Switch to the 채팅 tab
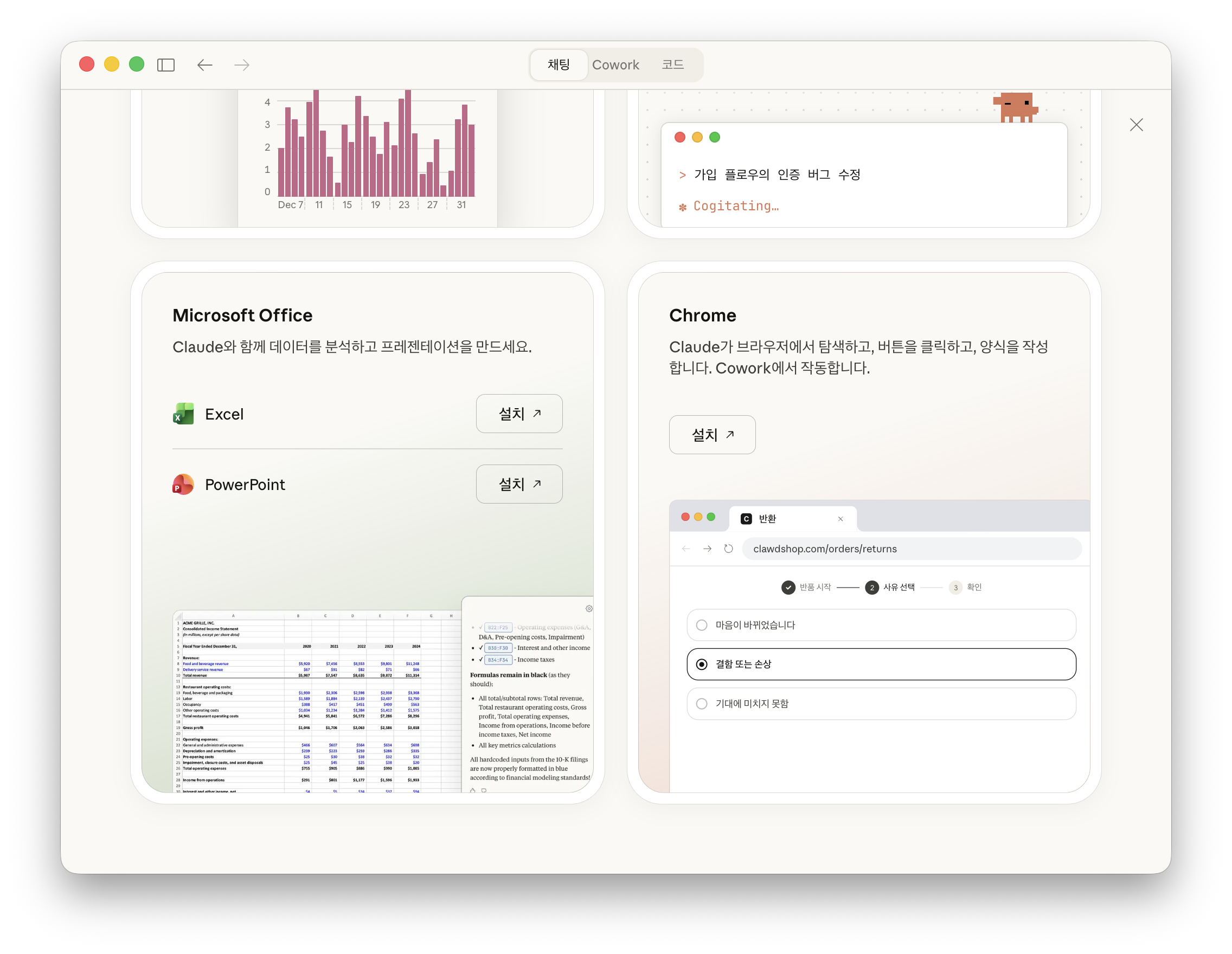Screen dimensions: 1232x954 [x=559, y=65]
